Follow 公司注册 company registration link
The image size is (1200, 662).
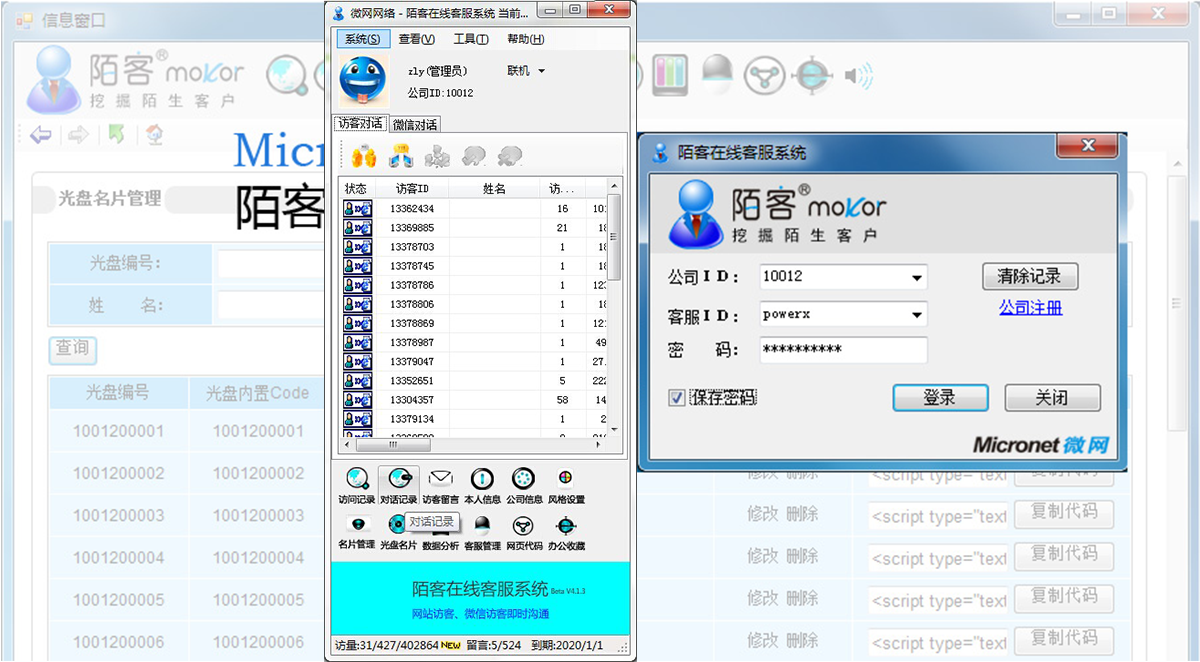[x=1030, y=308]
